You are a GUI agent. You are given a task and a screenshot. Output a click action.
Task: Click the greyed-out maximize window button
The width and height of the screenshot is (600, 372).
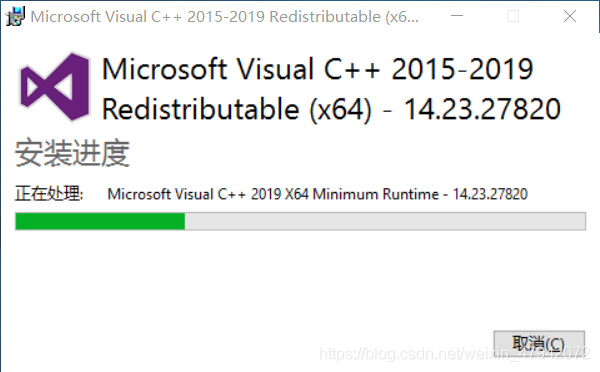tap(513, 16)
